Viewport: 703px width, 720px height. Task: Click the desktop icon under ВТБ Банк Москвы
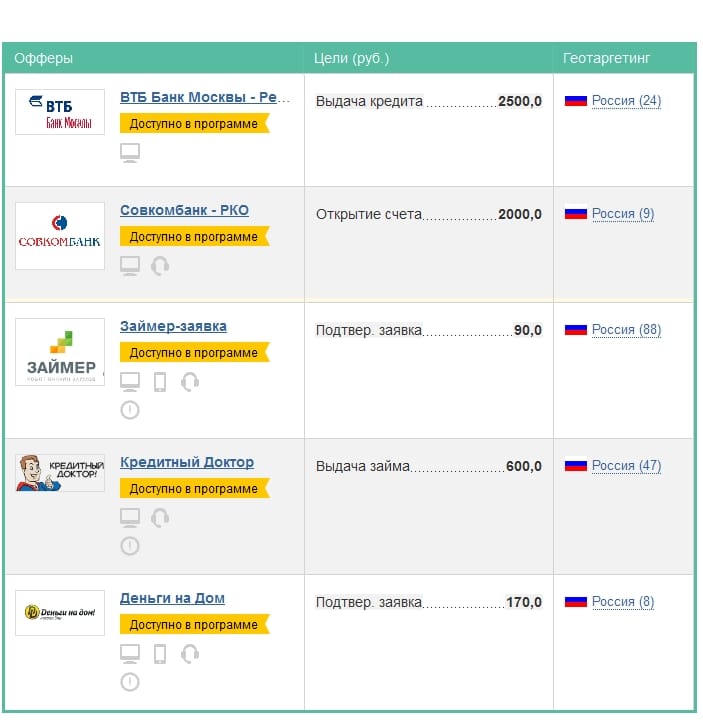click(130, 153)
